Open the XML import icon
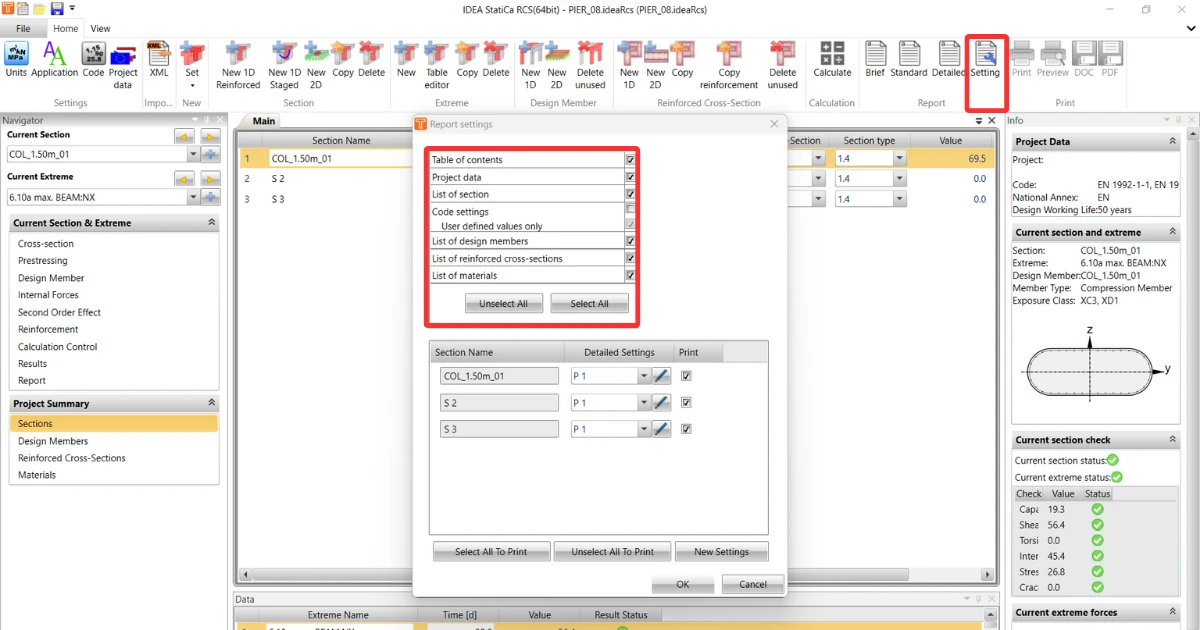Viewport: 1200px width, 630px height. (x=159, y=59)
